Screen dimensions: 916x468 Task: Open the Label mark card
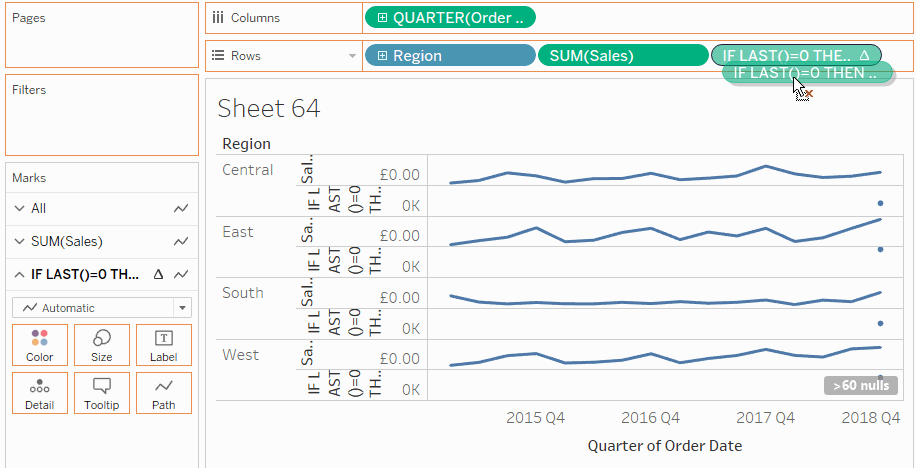pyautogui.click(x=164, y=345)
